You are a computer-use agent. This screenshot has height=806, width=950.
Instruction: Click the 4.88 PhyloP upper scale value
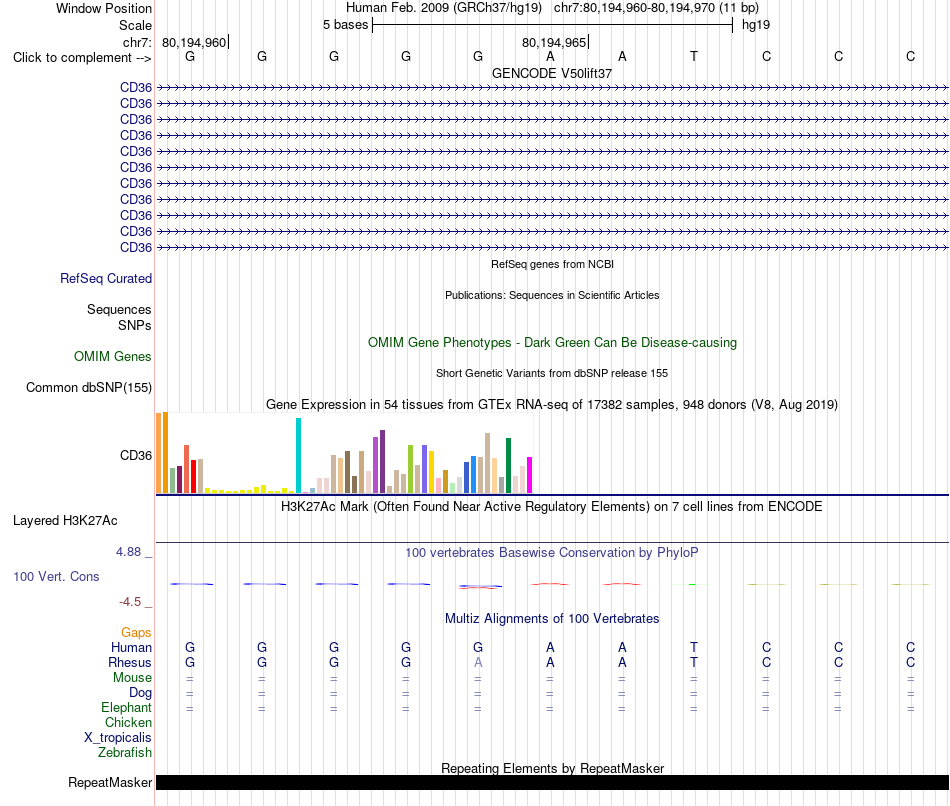point(128,552)
